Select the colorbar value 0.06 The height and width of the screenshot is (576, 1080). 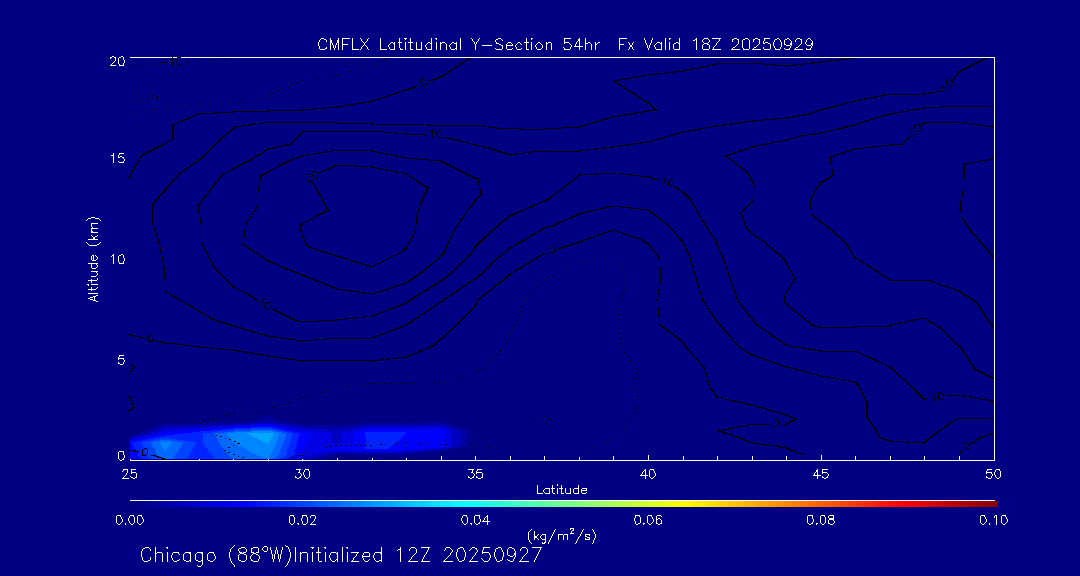pos(648,520)
